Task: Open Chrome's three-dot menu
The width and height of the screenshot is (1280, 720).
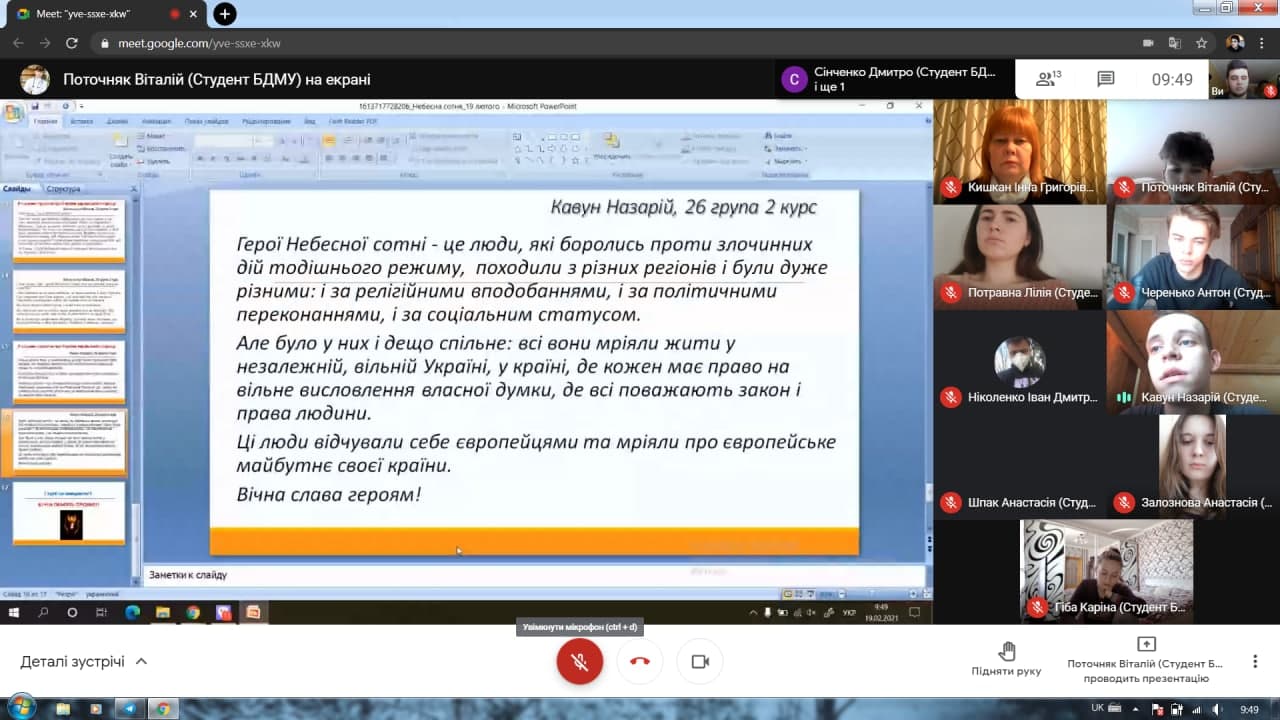Action: click(x=1264, y=43)
